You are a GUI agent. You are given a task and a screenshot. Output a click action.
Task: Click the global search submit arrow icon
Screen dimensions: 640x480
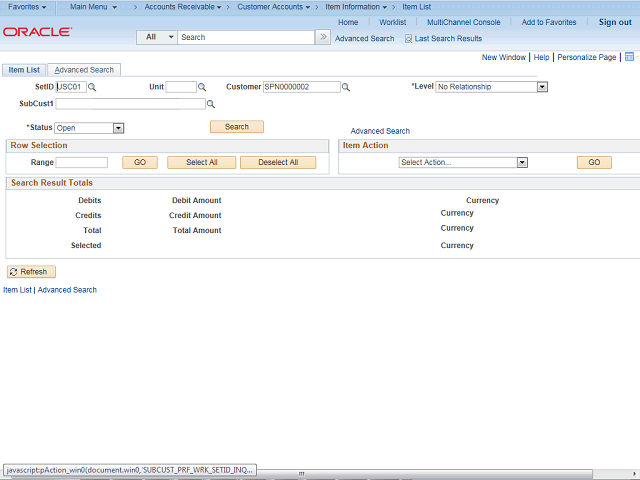pyautogui.click(x=323, y=37)
